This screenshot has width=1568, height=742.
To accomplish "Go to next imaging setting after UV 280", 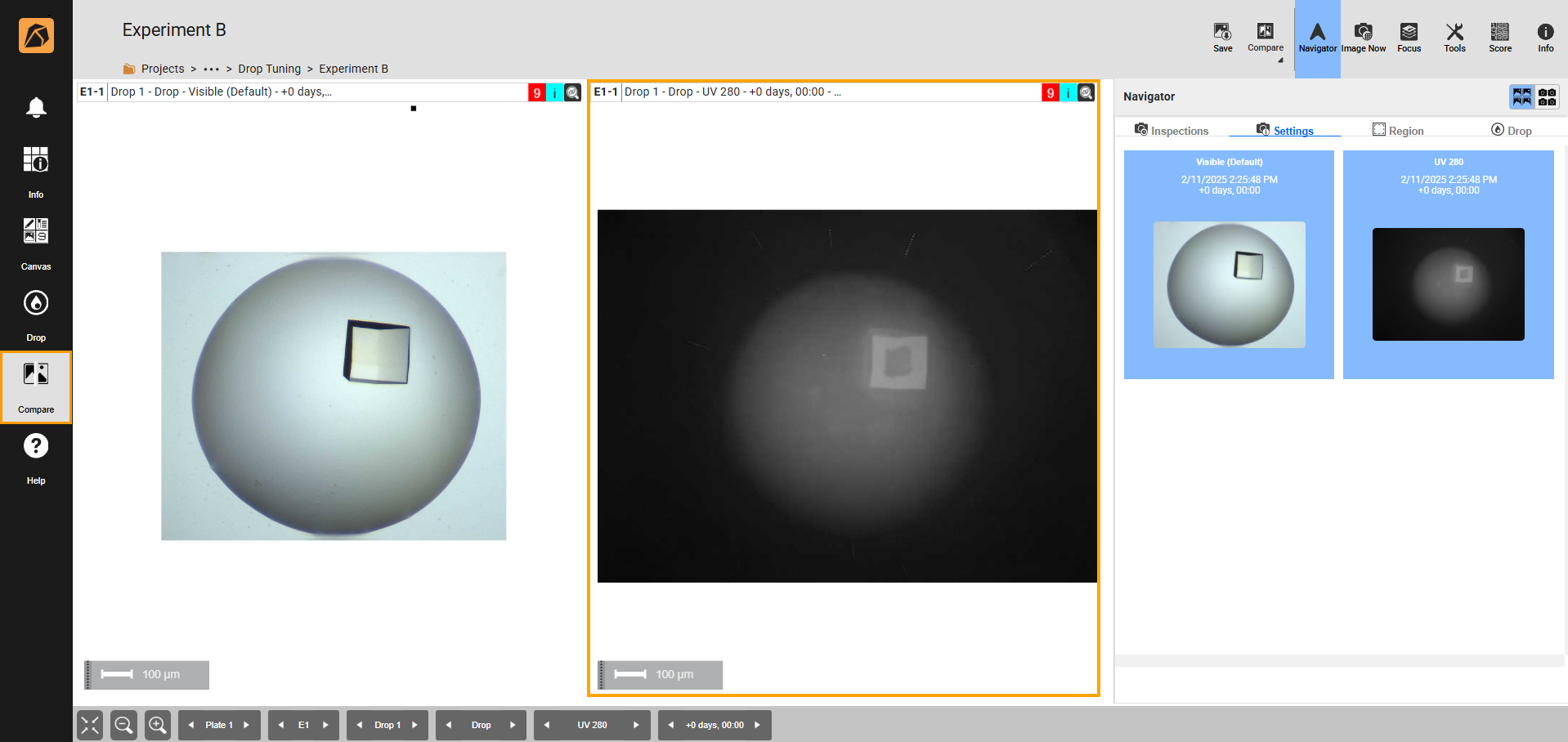I will 636,725.
